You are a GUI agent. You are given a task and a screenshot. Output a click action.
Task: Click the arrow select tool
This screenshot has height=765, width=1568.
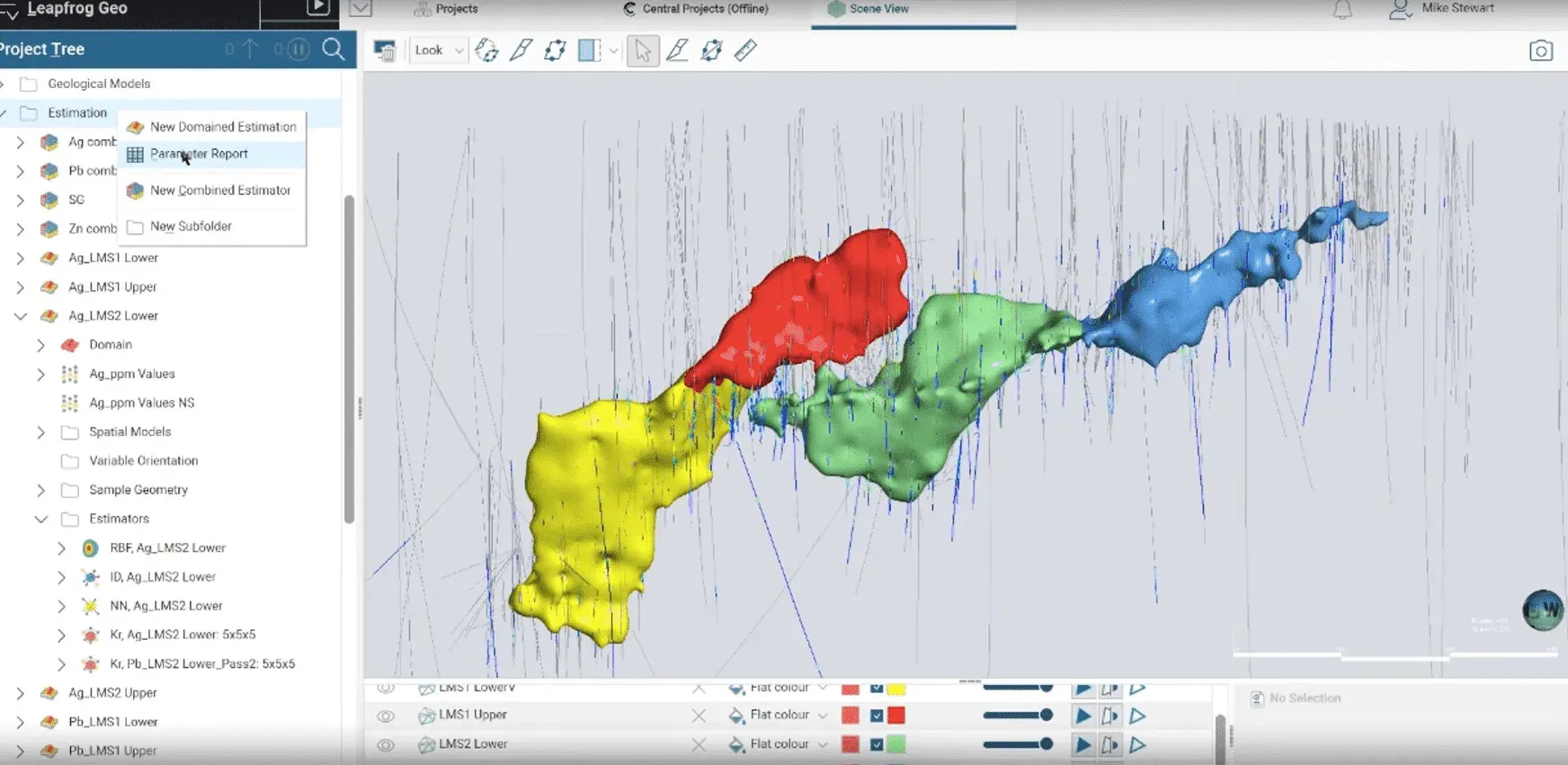coord(643,50)
